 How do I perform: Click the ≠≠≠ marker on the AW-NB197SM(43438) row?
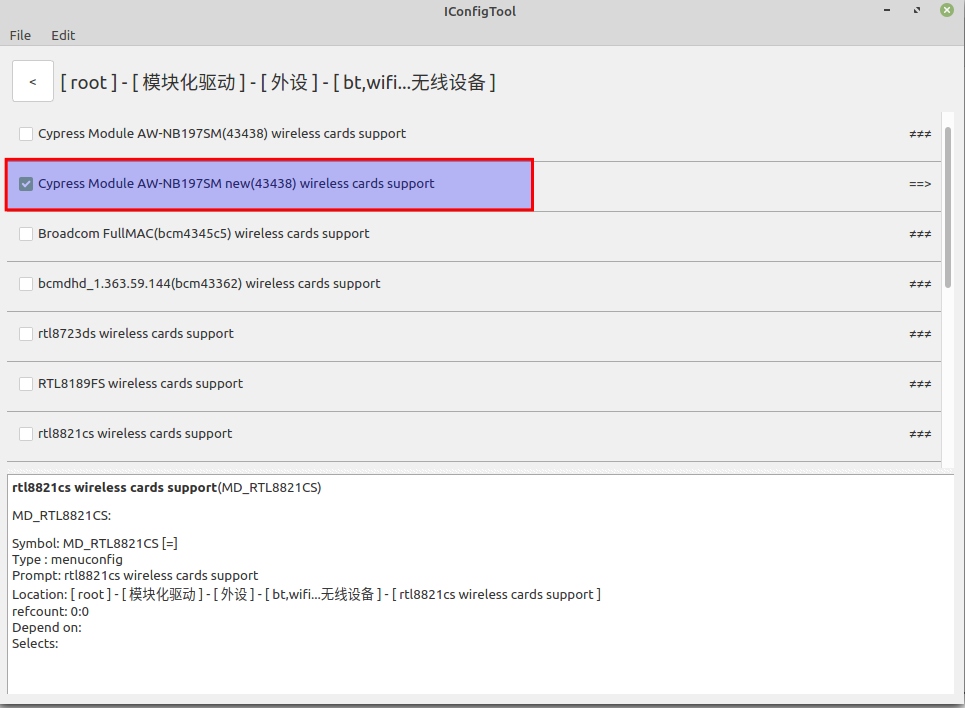tap(920, 134)
